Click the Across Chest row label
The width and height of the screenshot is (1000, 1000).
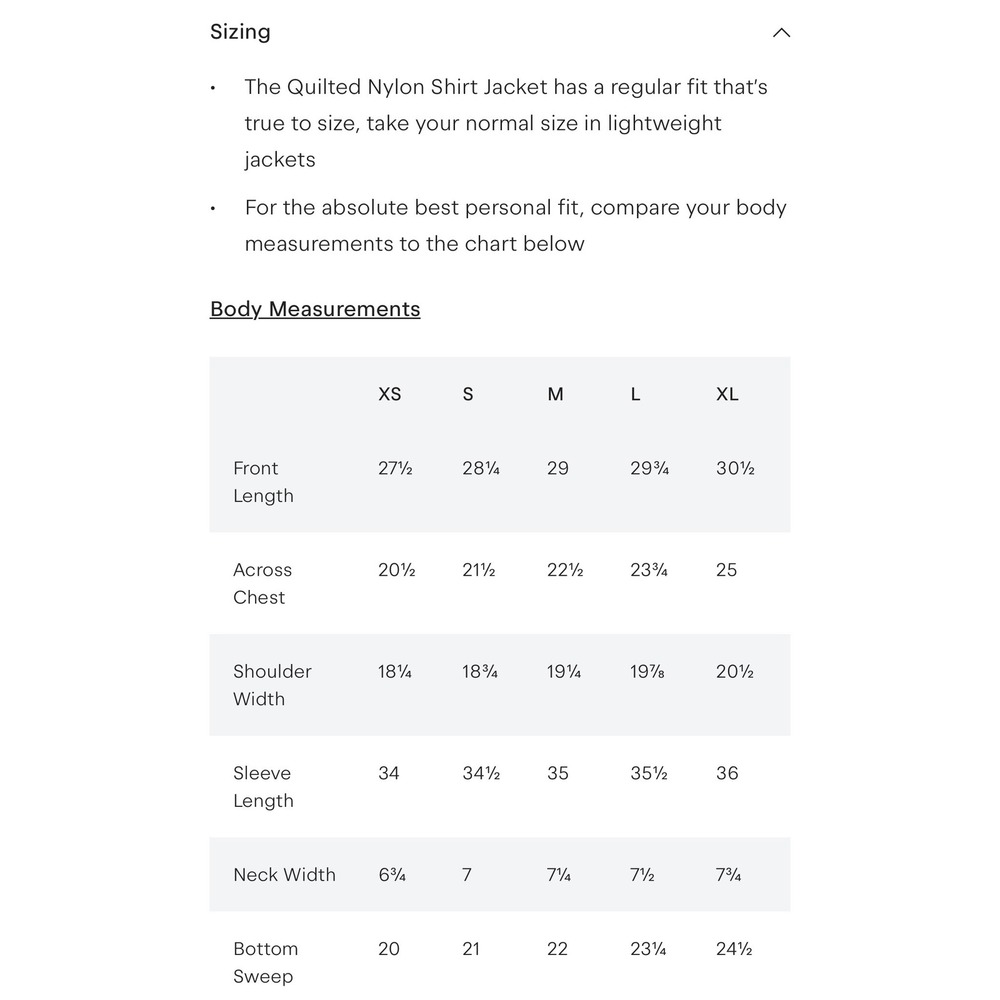click(x=262, y=584)
